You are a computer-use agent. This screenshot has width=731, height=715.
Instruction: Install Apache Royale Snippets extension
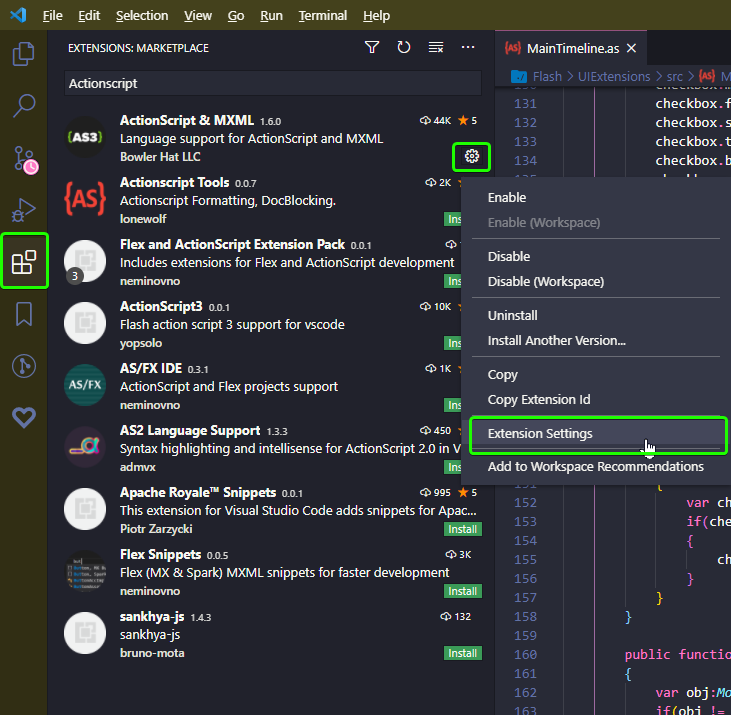click(x=462, y=529)
